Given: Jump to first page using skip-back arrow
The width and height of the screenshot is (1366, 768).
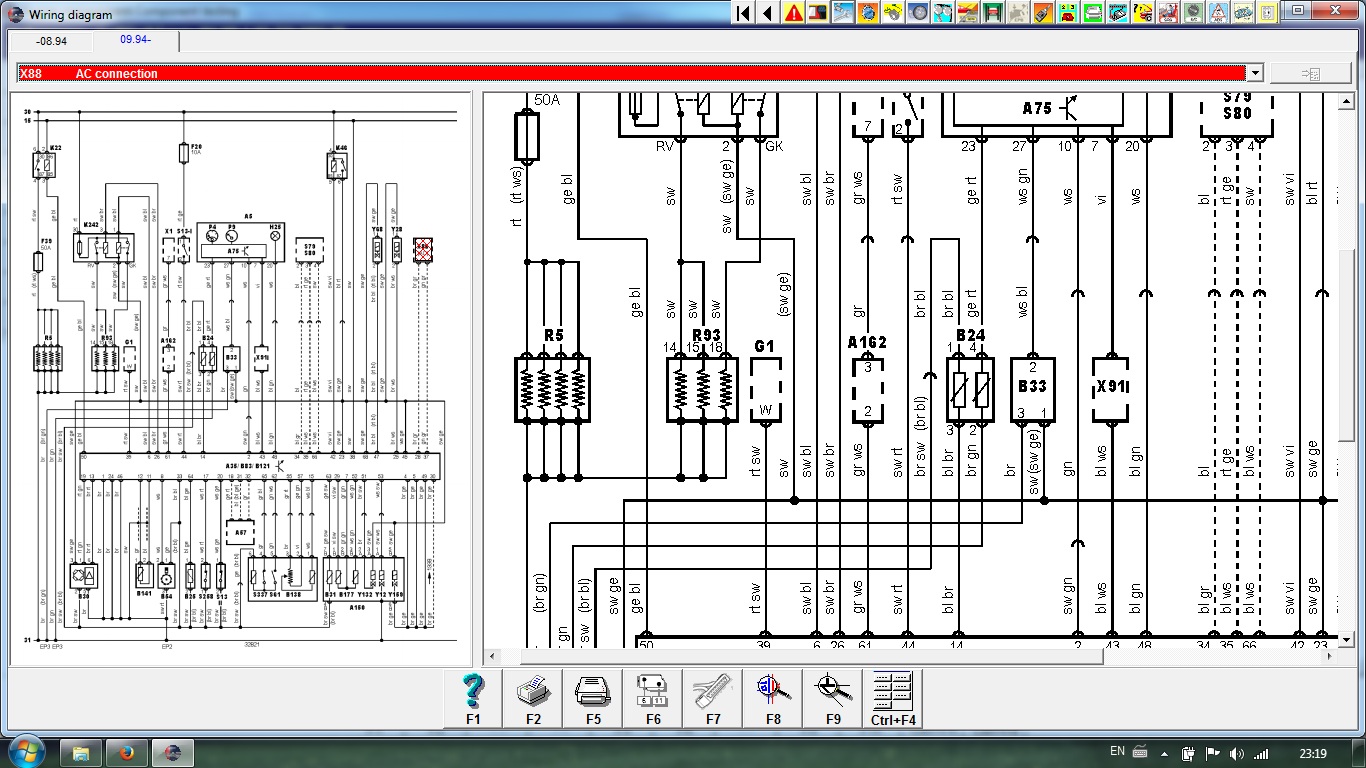Looking at the screenshot, I should click(743, 13).
